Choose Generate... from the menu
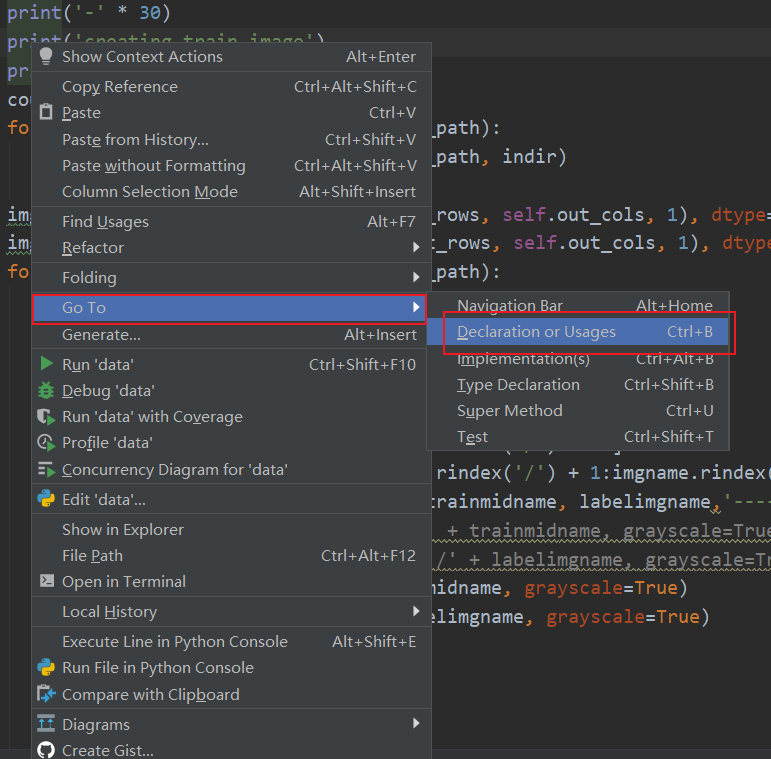771x759 pixels. (x=232, y=335)
